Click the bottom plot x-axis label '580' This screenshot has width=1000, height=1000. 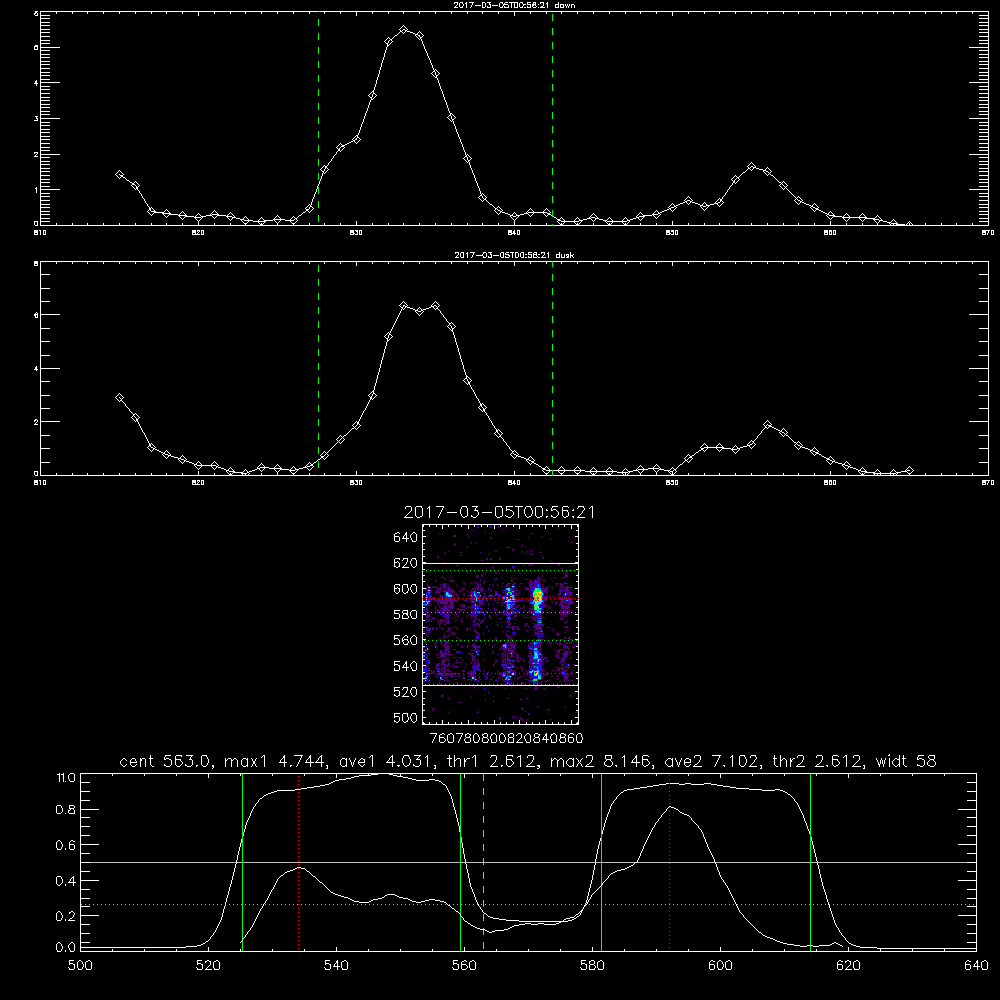592,966
